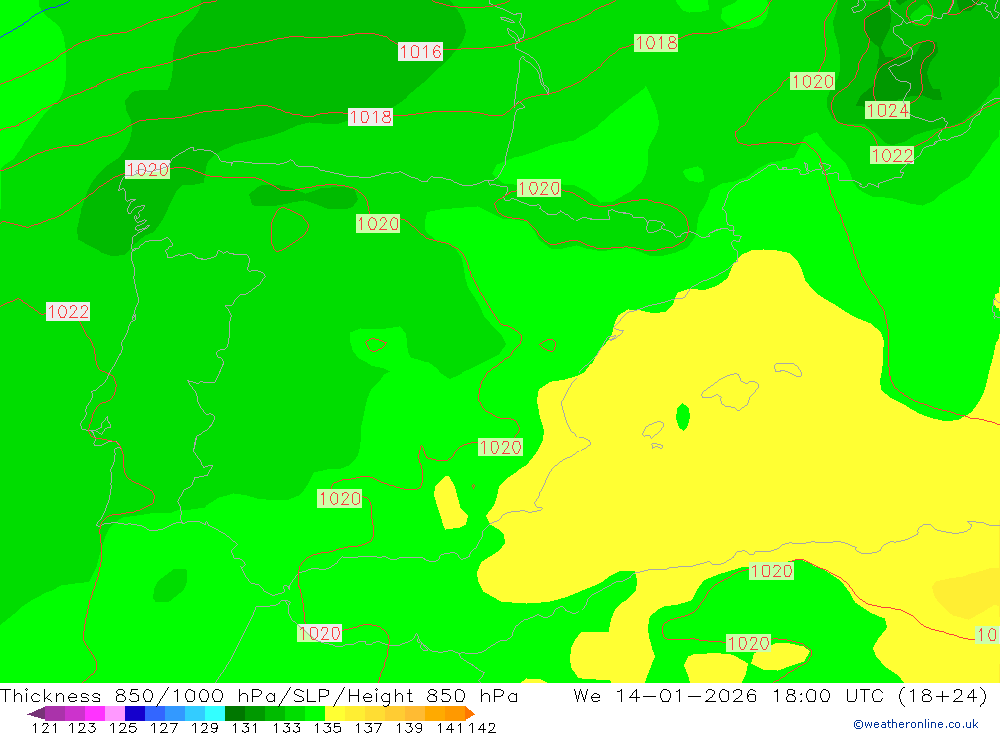
Task: Pick the light pink legend swatch
Action: click(115, 713)
